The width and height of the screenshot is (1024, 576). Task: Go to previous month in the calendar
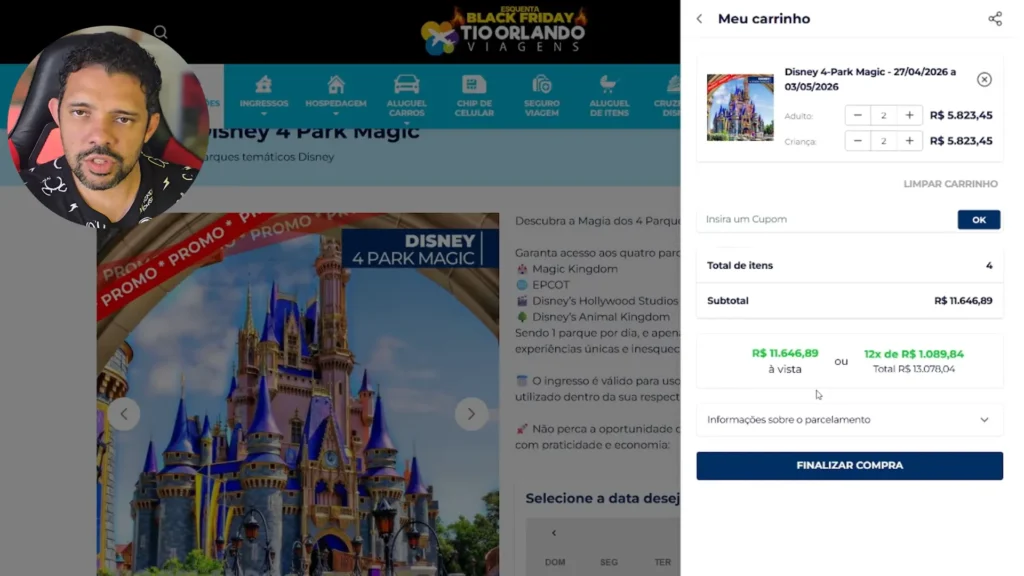click(x=554, y=534)
